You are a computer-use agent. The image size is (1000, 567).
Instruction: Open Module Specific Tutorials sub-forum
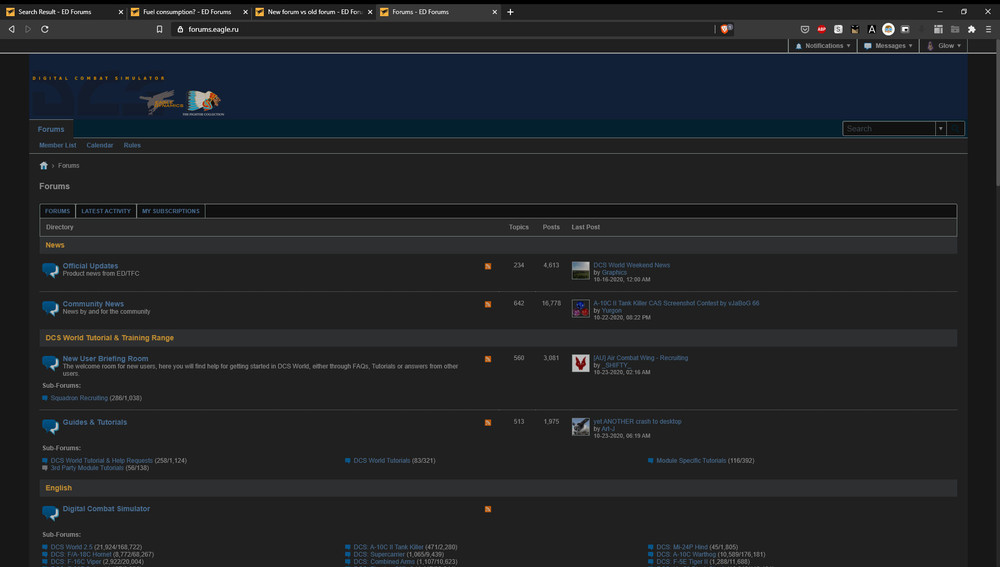click(x=691, y=460)
